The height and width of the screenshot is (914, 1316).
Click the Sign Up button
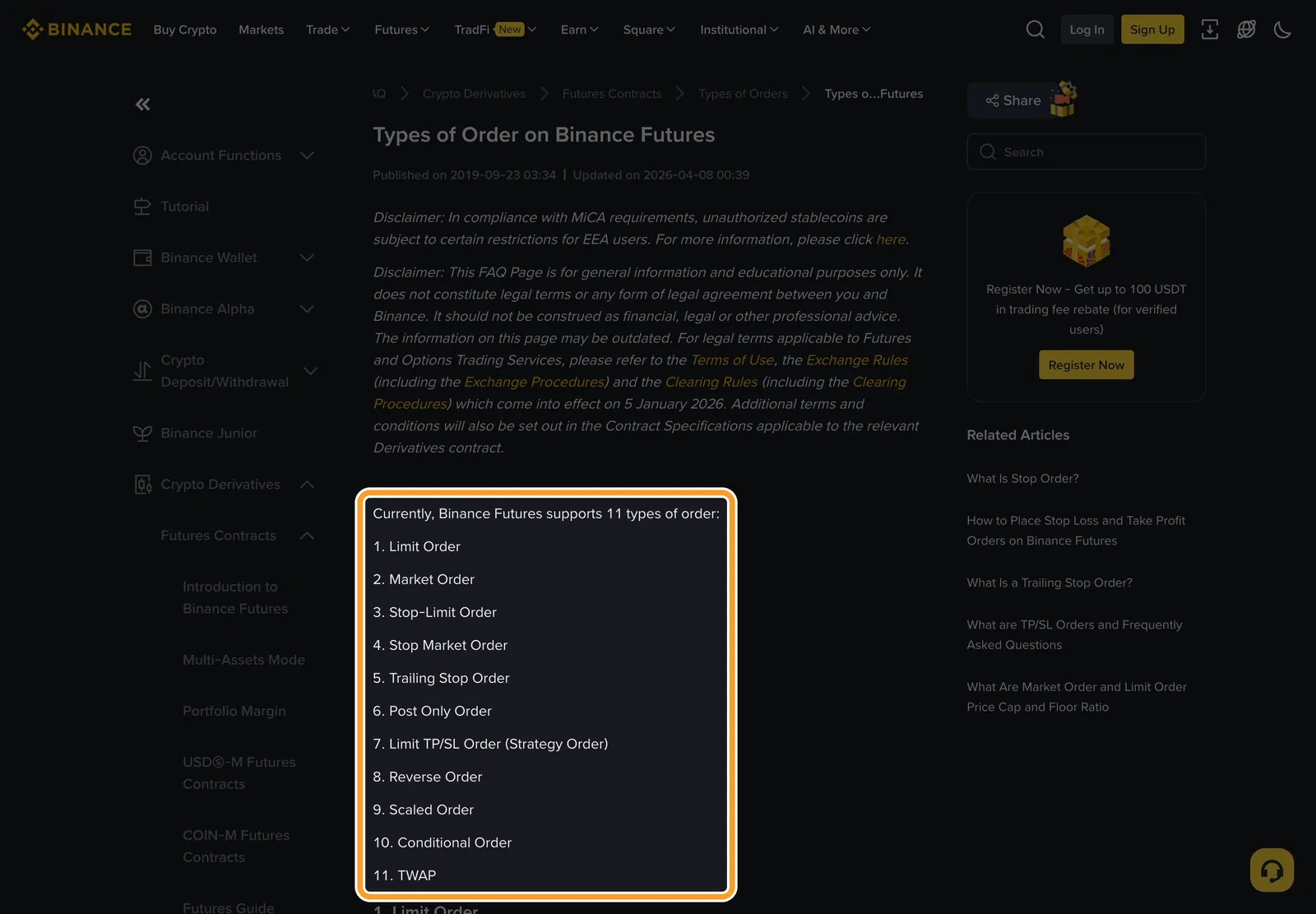click(x=1152, y=30)
